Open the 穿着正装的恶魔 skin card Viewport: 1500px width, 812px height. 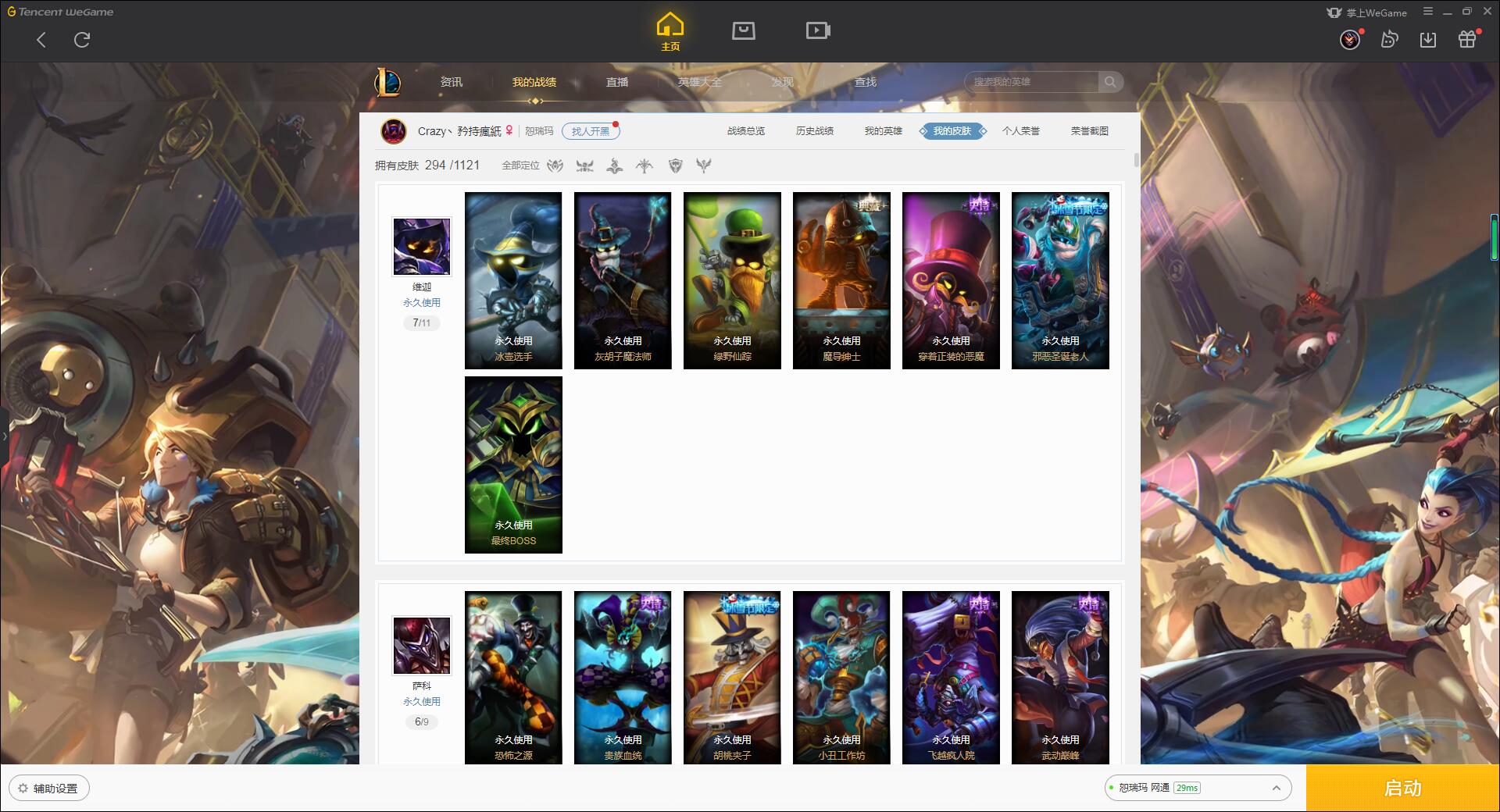[x=951, y=280]
